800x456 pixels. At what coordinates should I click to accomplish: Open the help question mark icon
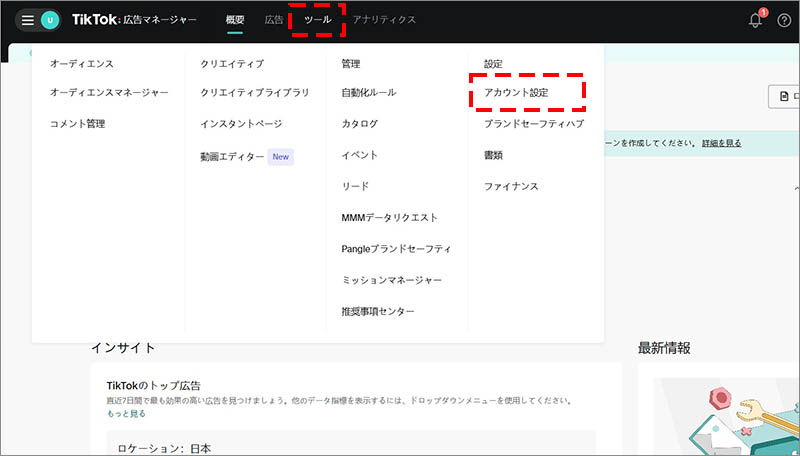click(x=784, y=20)
